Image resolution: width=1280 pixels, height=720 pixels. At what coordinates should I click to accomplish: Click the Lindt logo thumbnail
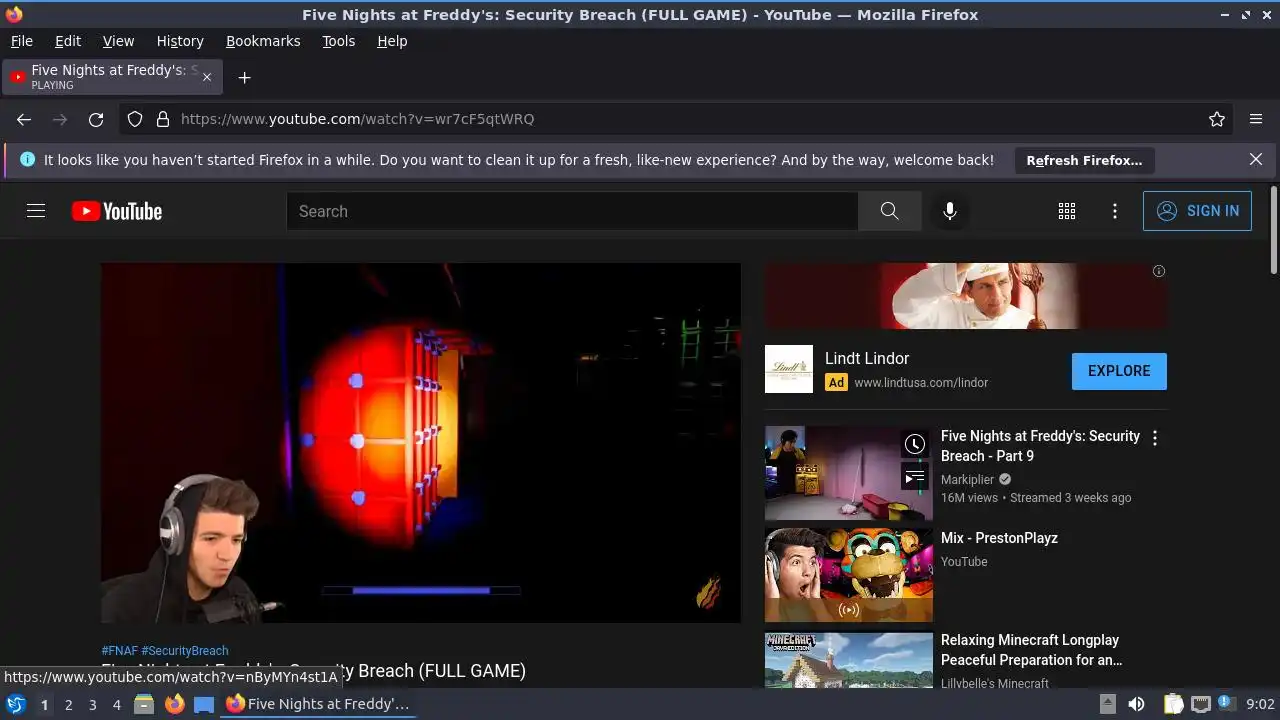coord(789,369)
